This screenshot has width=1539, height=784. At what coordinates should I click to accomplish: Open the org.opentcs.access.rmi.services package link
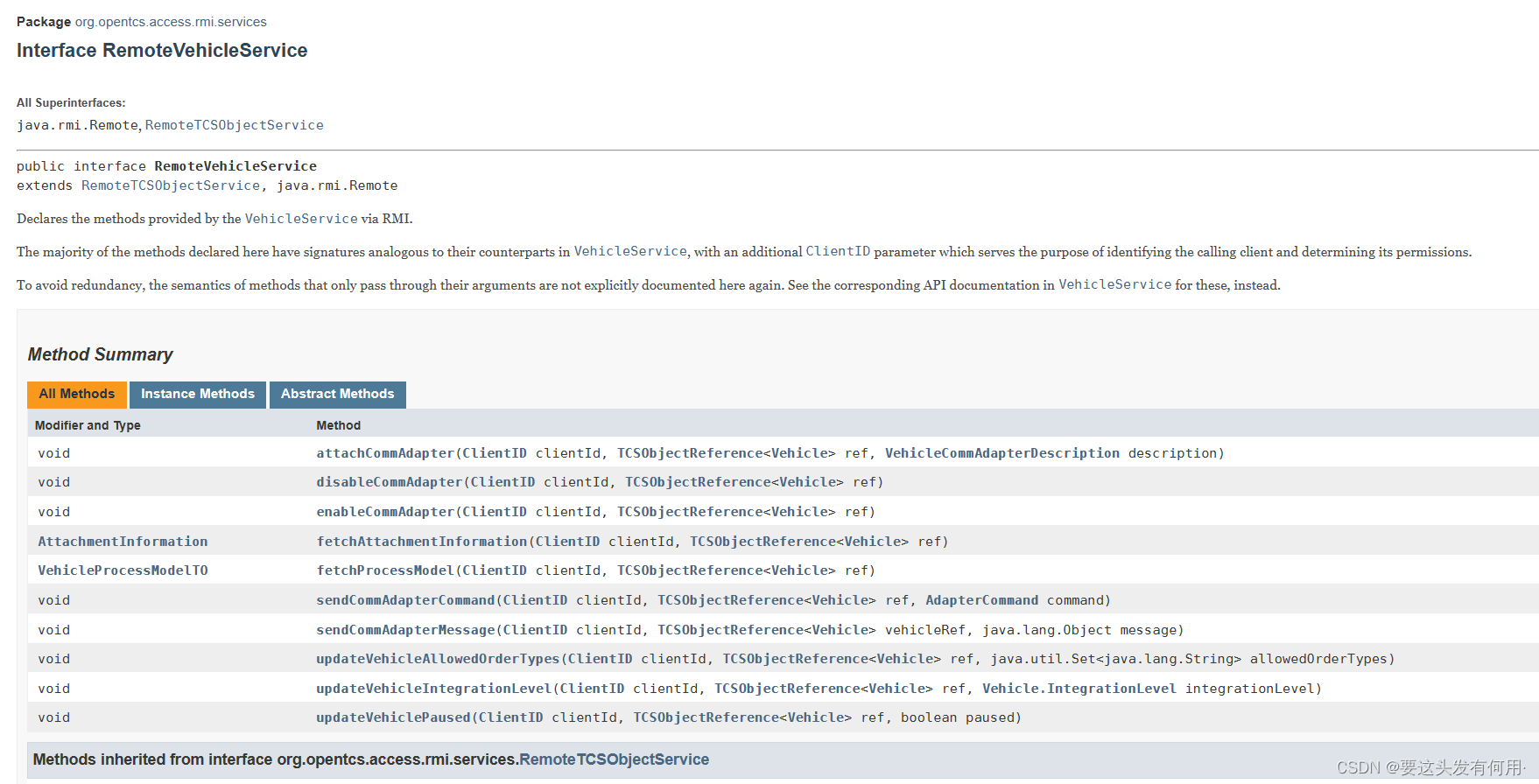pyautogui.click(x=171, y=22)
